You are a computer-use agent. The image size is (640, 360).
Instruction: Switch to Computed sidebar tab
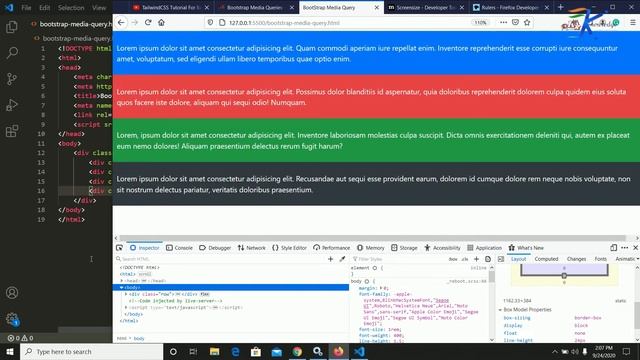click(x=546, y=259)
